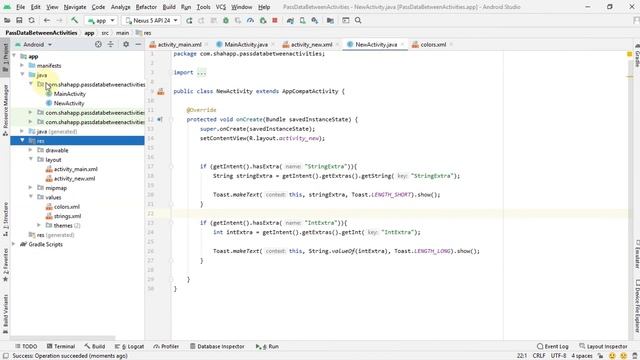The height and width of the screenshot is (360, 640).
Task: Click the class run gutter icon near line 9
Action: click(x=161, y=91)
